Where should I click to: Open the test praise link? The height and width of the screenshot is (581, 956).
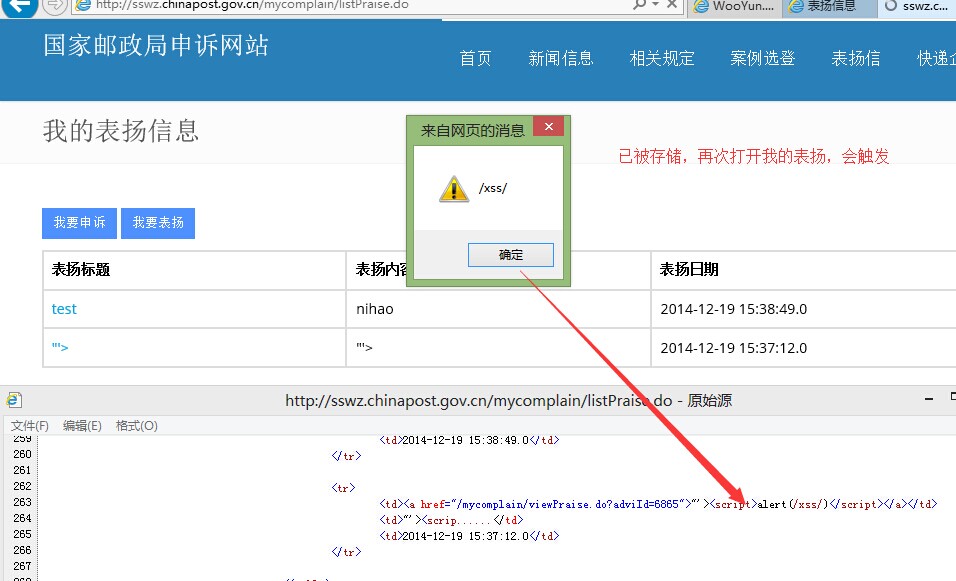[64, 309]
